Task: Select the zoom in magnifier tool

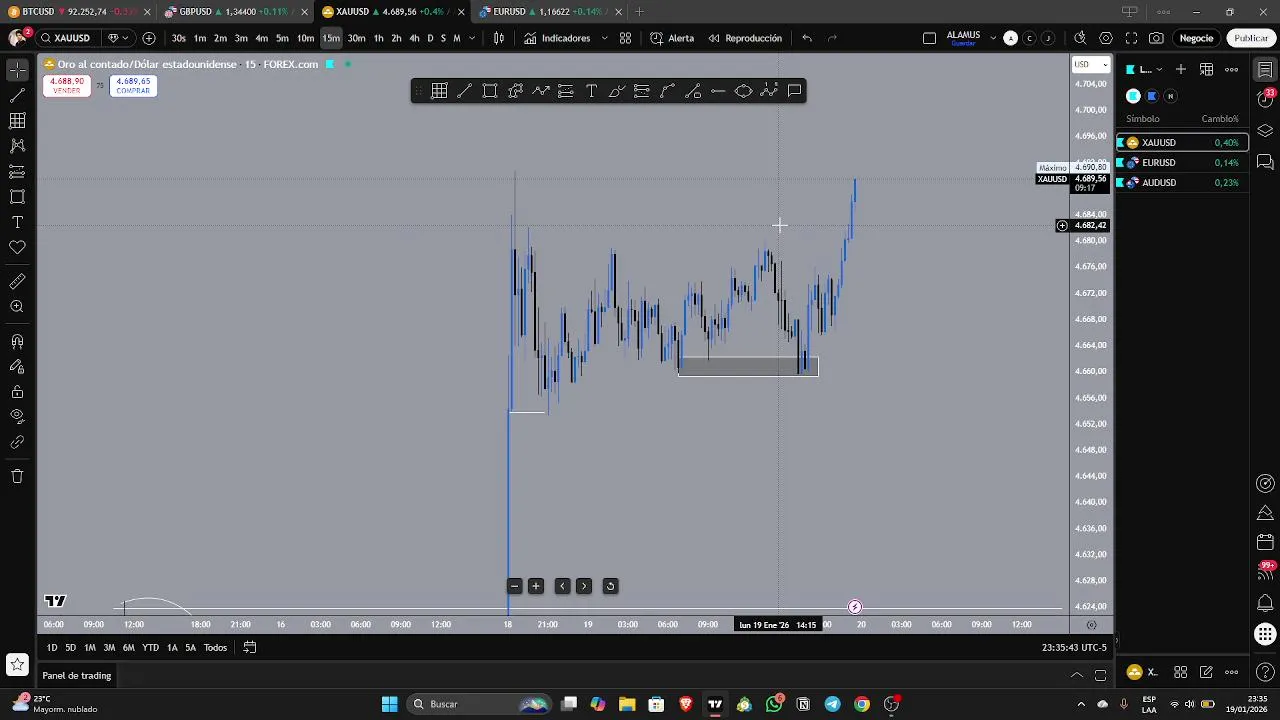Action: 17,307
